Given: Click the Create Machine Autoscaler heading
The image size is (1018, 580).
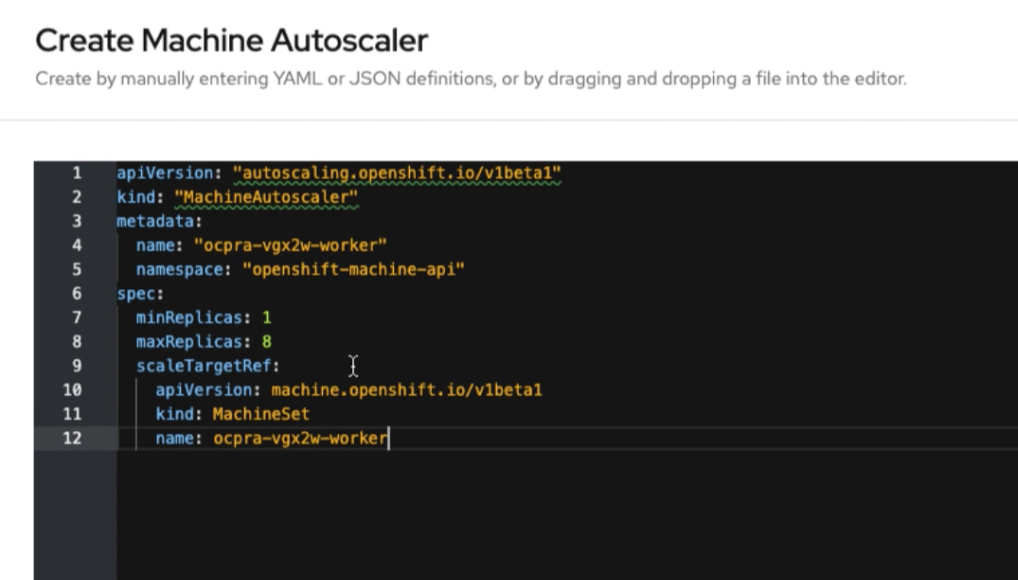Looking at the screenshot, I should [231, 40].
